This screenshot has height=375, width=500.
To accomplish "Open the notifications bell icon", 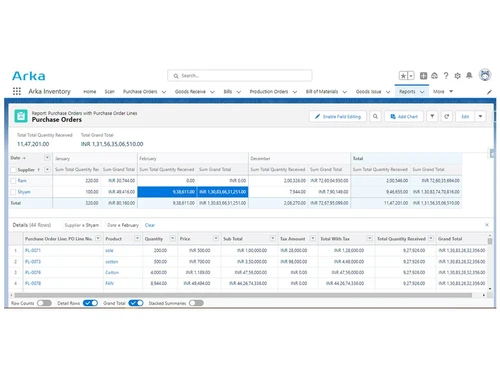I will coord(469,76).
